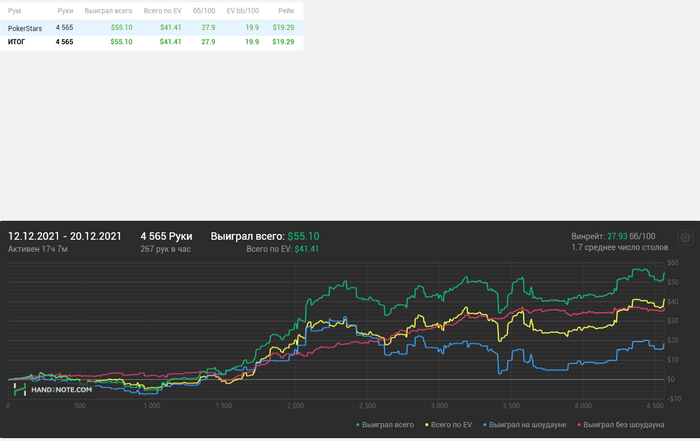Select the PokerStars row in the table
Viewport: 700px width, 441px height.
point(152,28)
